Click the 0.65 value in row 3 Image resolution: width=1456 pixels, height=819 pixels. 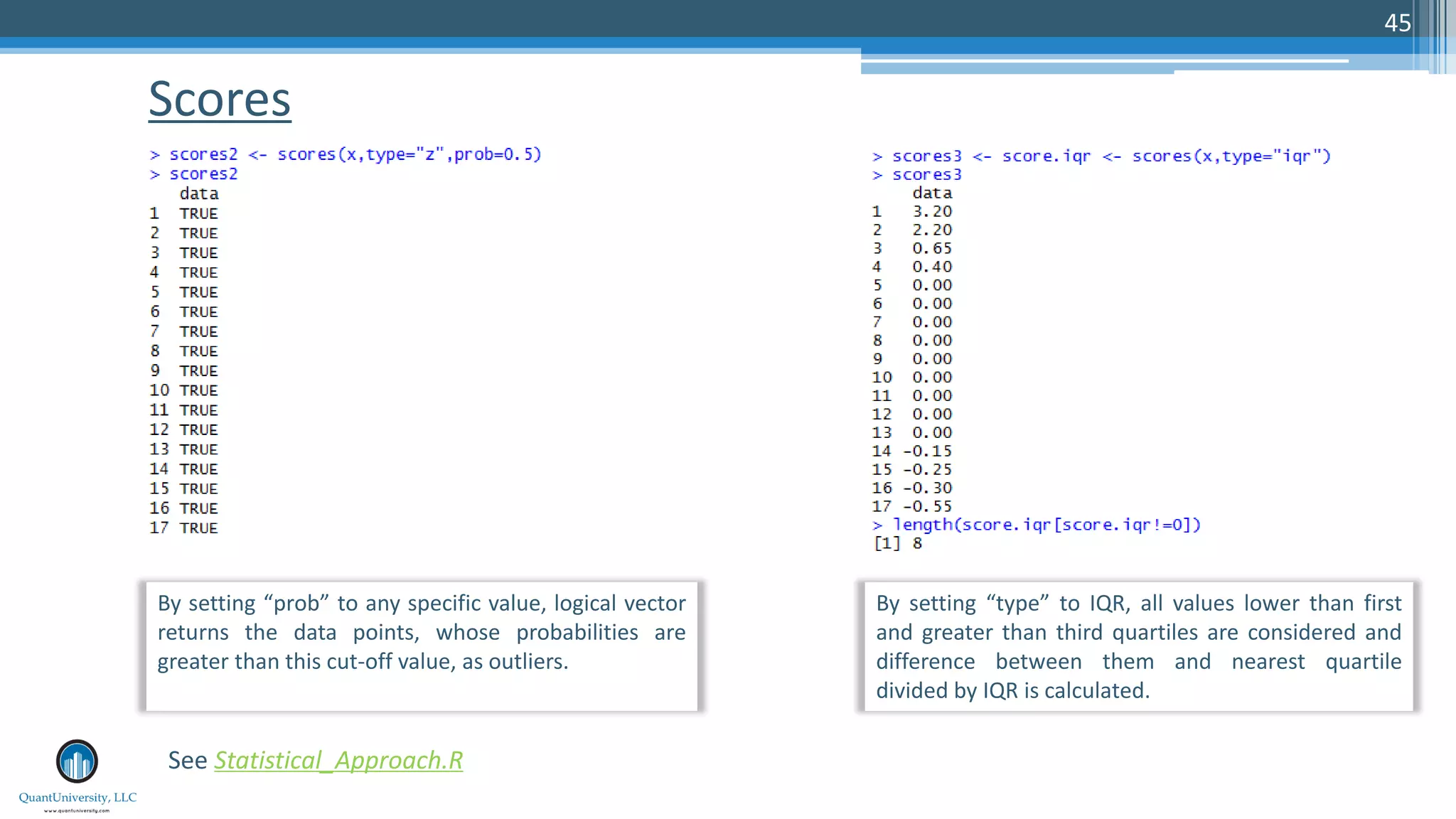point(932,248)
